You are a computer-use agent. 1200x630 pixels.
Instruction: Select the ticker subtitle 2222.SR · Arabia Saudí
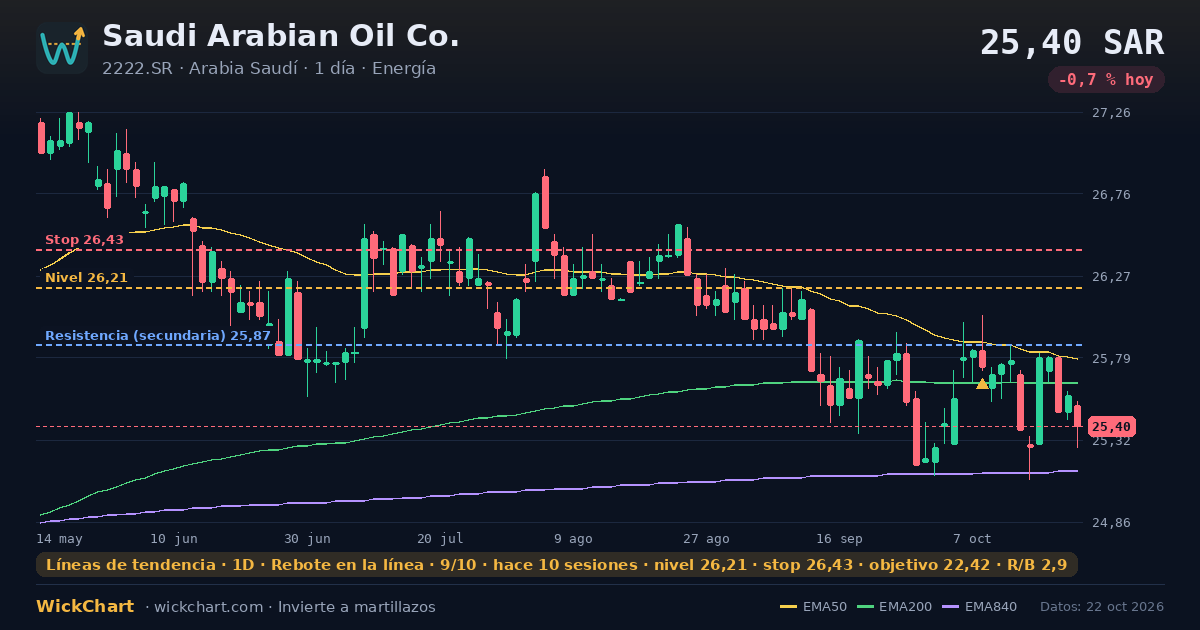click(200, 69)
